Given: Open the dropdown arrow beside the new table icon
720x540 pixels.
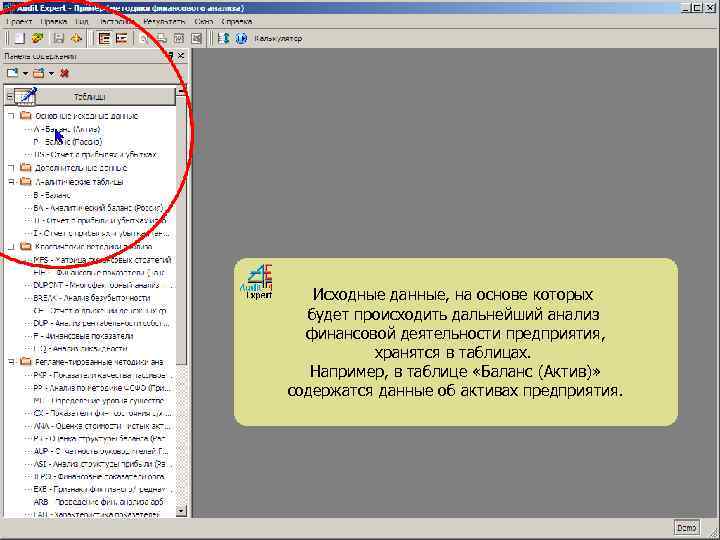Looking at the screenshot, I should coord(25,73).
